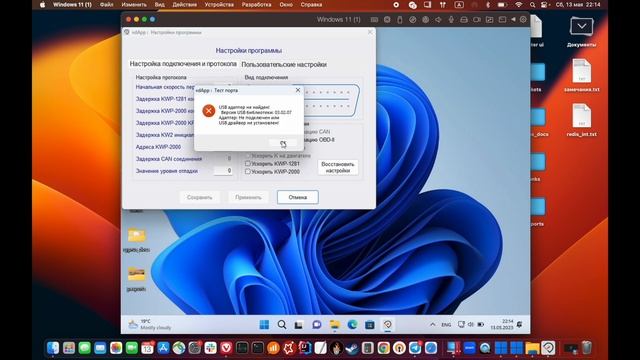Open the Trash in the Dock
Screen dimensions: 640x360
tap(587, 348)
